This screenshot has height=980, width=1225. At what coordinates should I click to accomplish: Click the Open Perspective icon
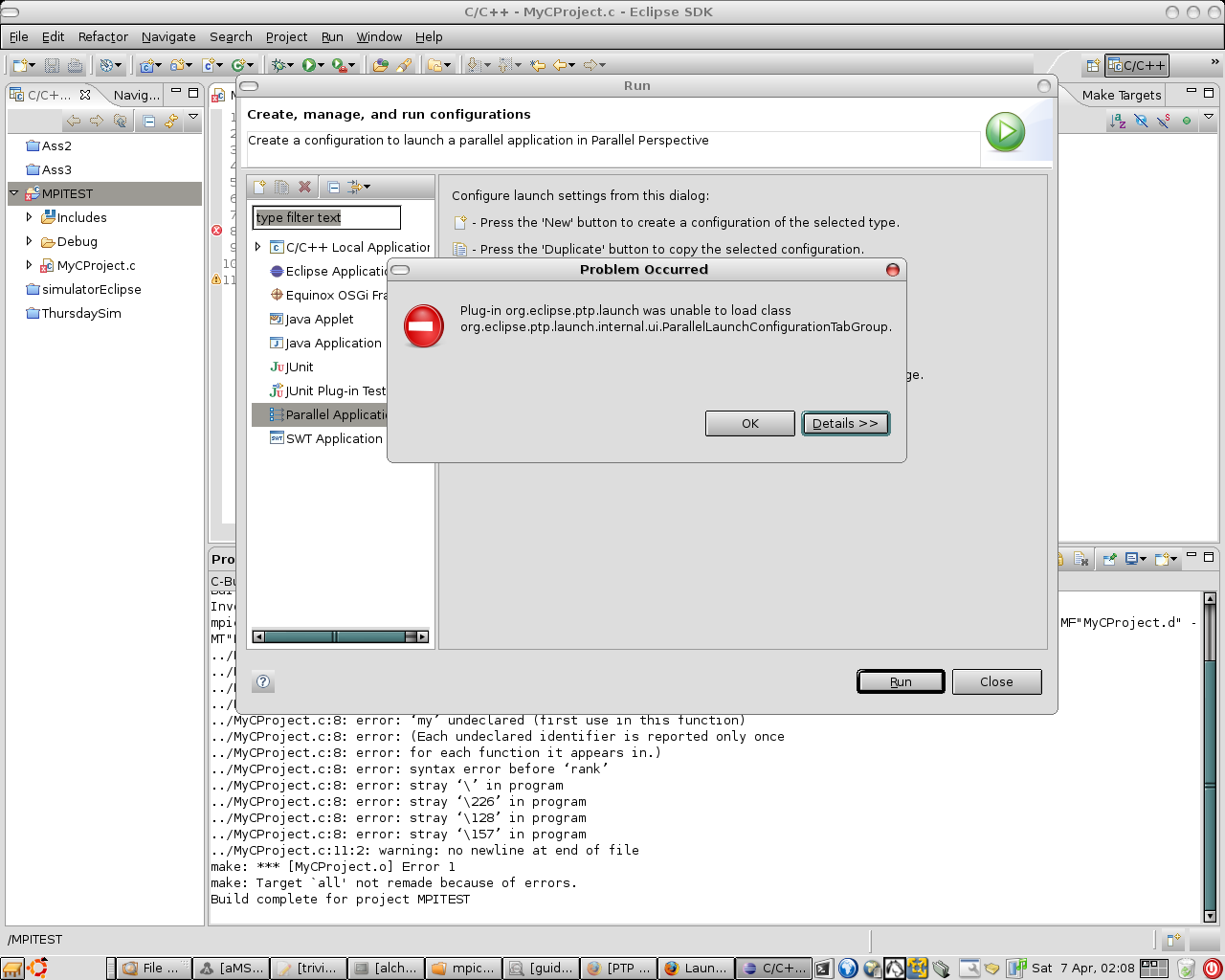click(1092, 65)
